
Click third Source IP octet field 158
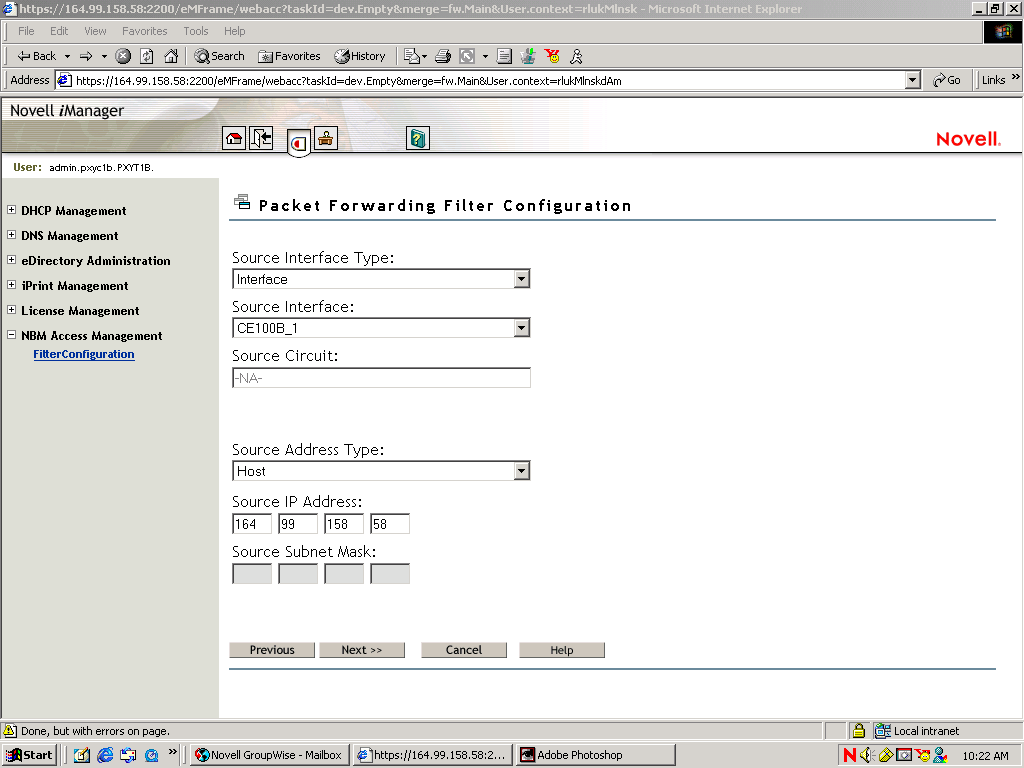coord(344,524)
